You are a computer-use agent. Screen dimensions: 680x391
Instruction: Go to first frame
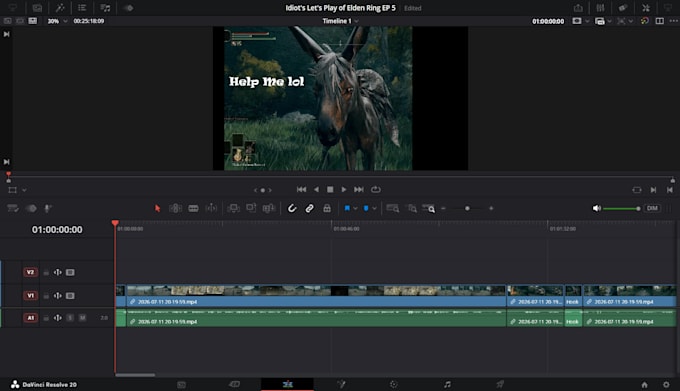(301, 189)
